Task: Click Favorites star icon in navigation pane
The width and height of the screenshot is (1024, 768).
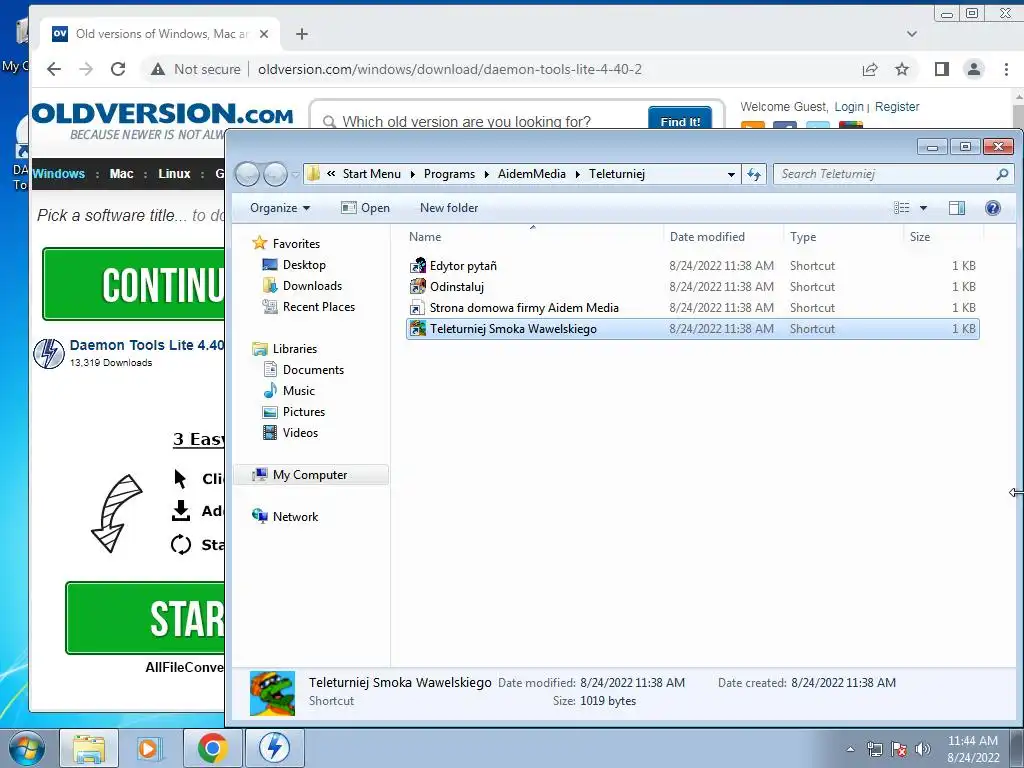Action: pyautogui.click(x=259, y=243)
